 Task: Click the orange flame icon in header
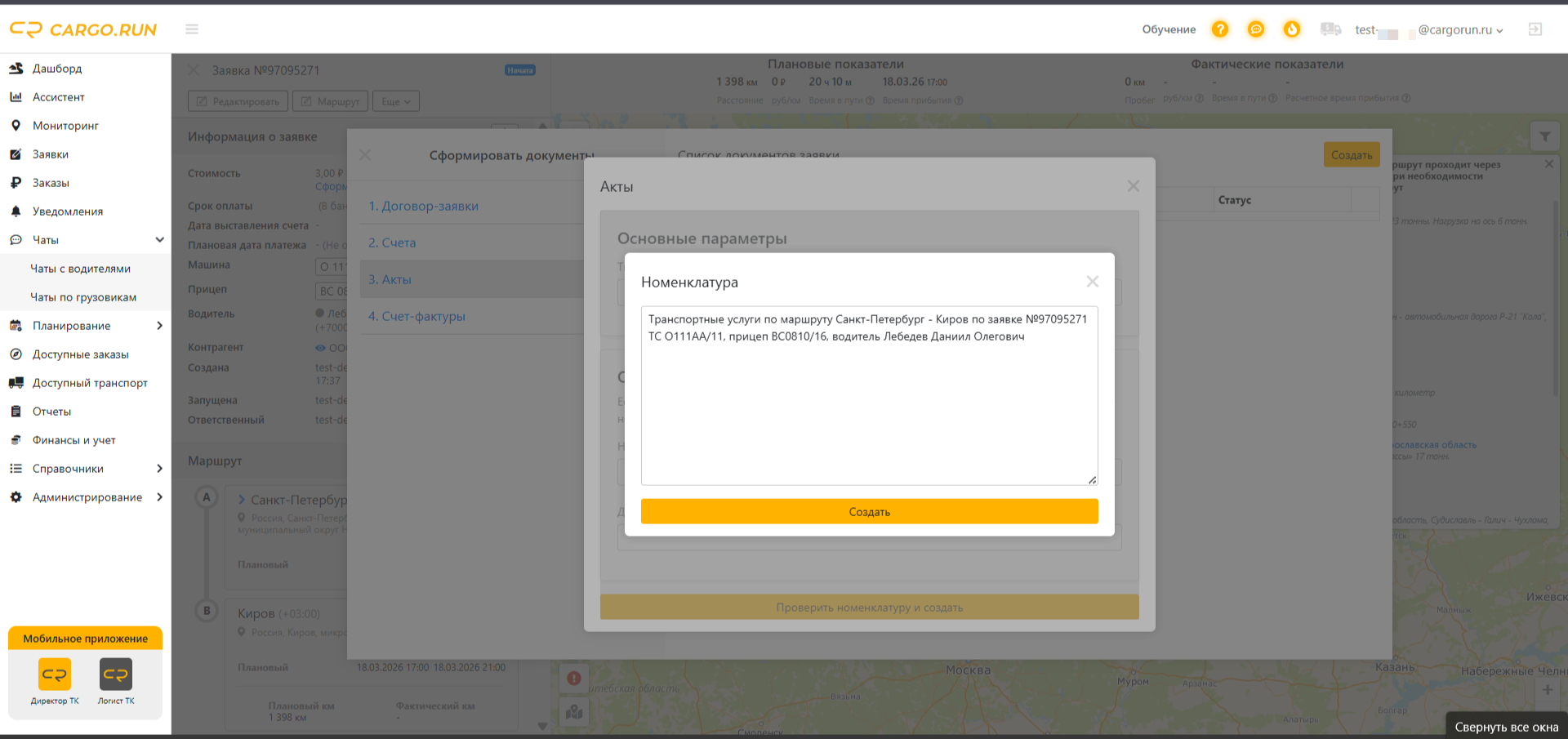coord(1292,29)
